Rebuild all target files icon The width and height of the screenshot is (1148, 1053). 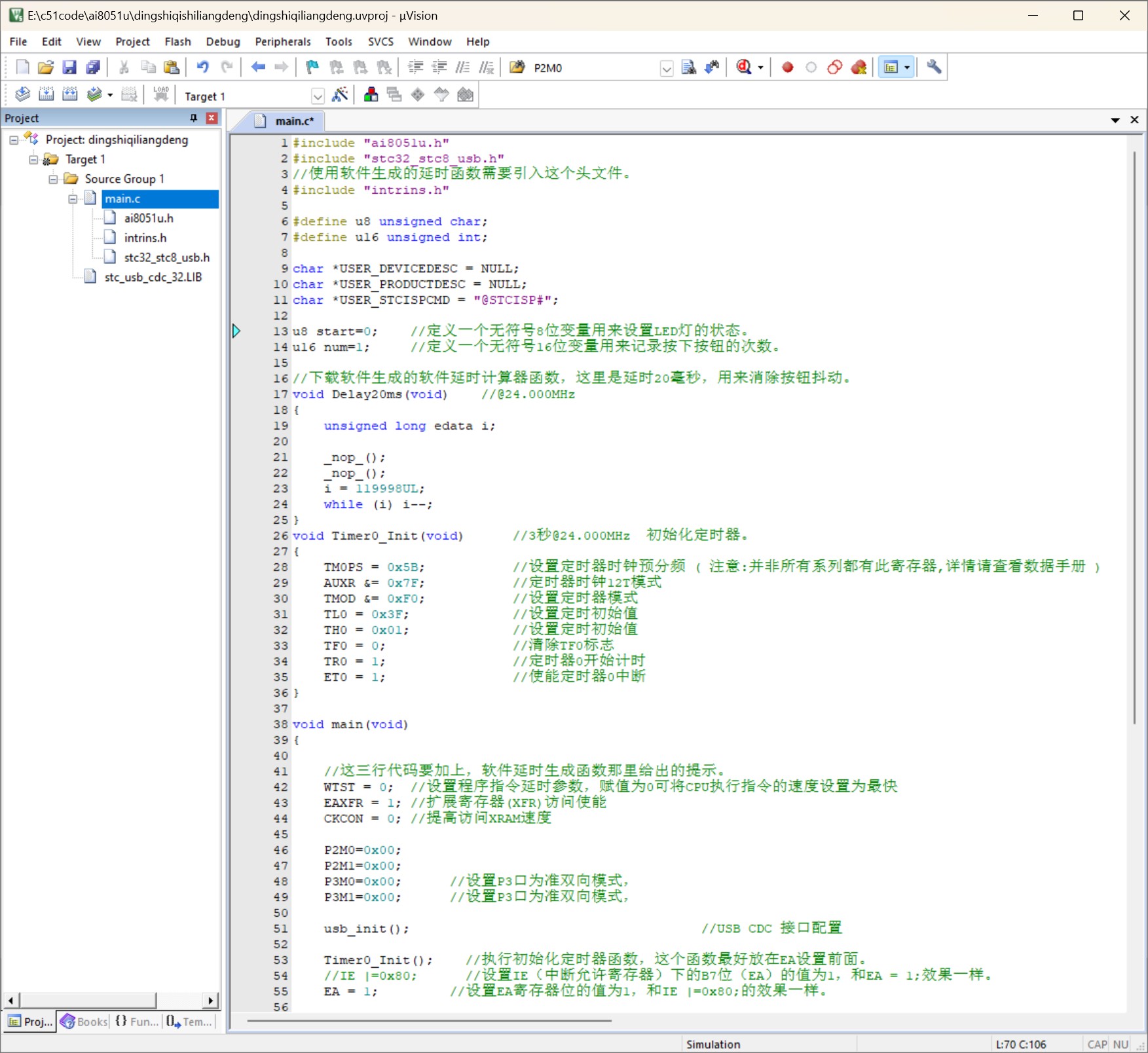[69, 94]
